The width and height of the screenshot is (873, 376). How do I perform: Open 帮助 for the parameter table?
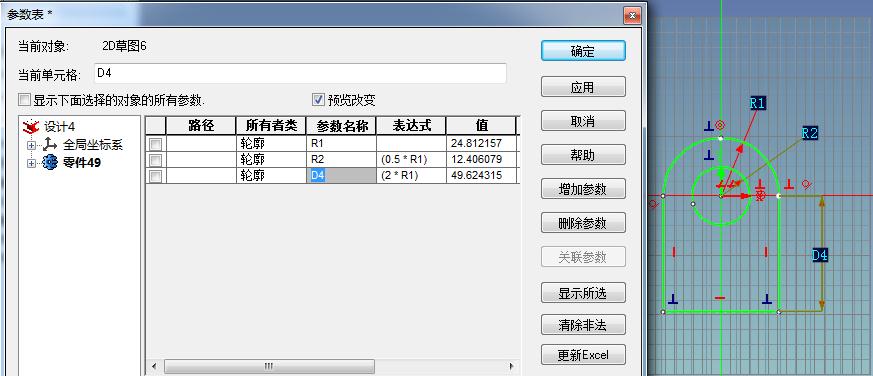583,155
